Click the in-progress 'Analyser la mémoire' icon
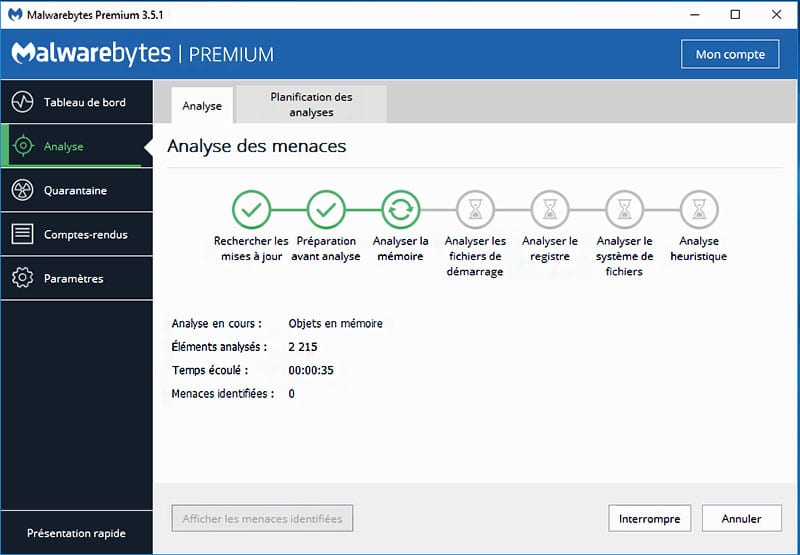 [401, 209]
